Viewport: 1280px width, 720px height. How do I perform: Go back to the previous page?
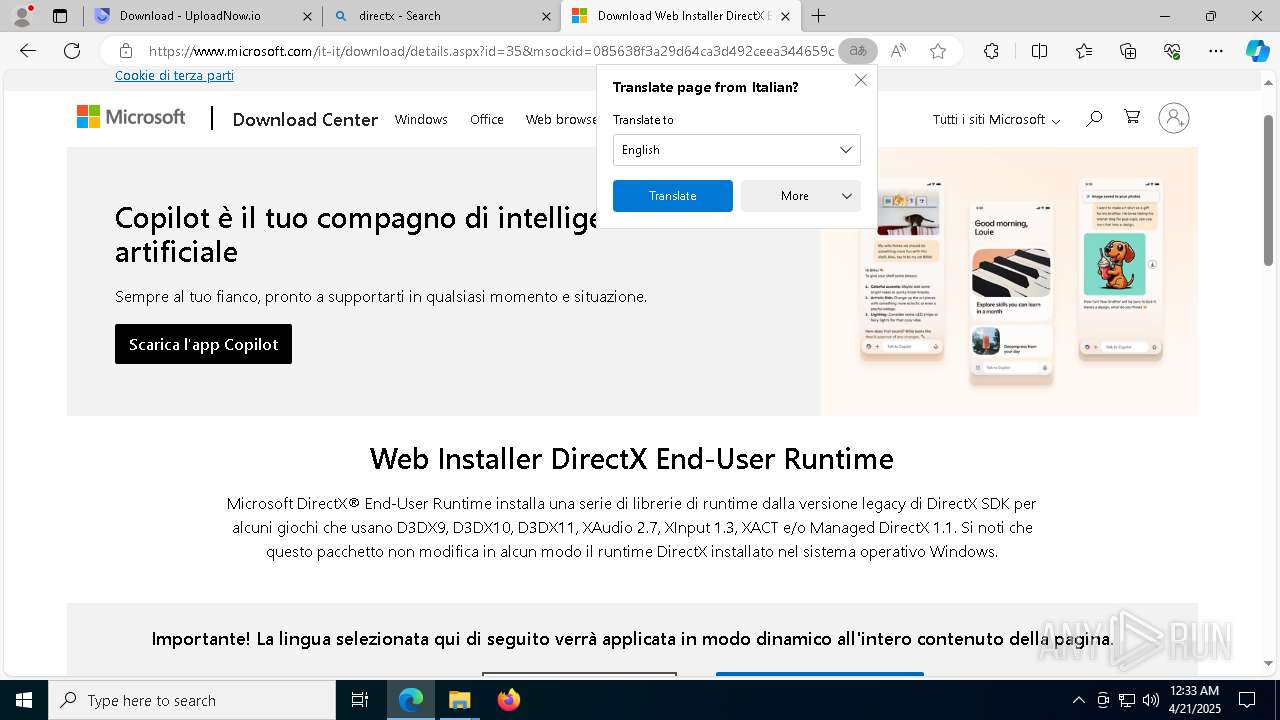pos(28,51)
